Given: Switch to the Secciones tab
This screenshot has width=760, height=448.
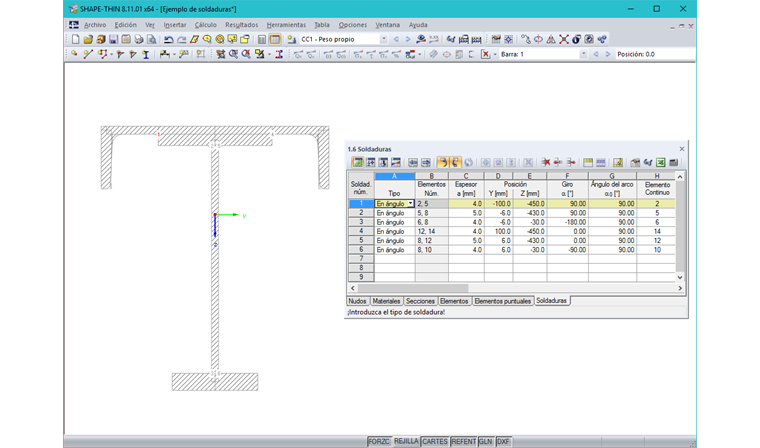Looking at the screenshot, I should pos(420,301).
